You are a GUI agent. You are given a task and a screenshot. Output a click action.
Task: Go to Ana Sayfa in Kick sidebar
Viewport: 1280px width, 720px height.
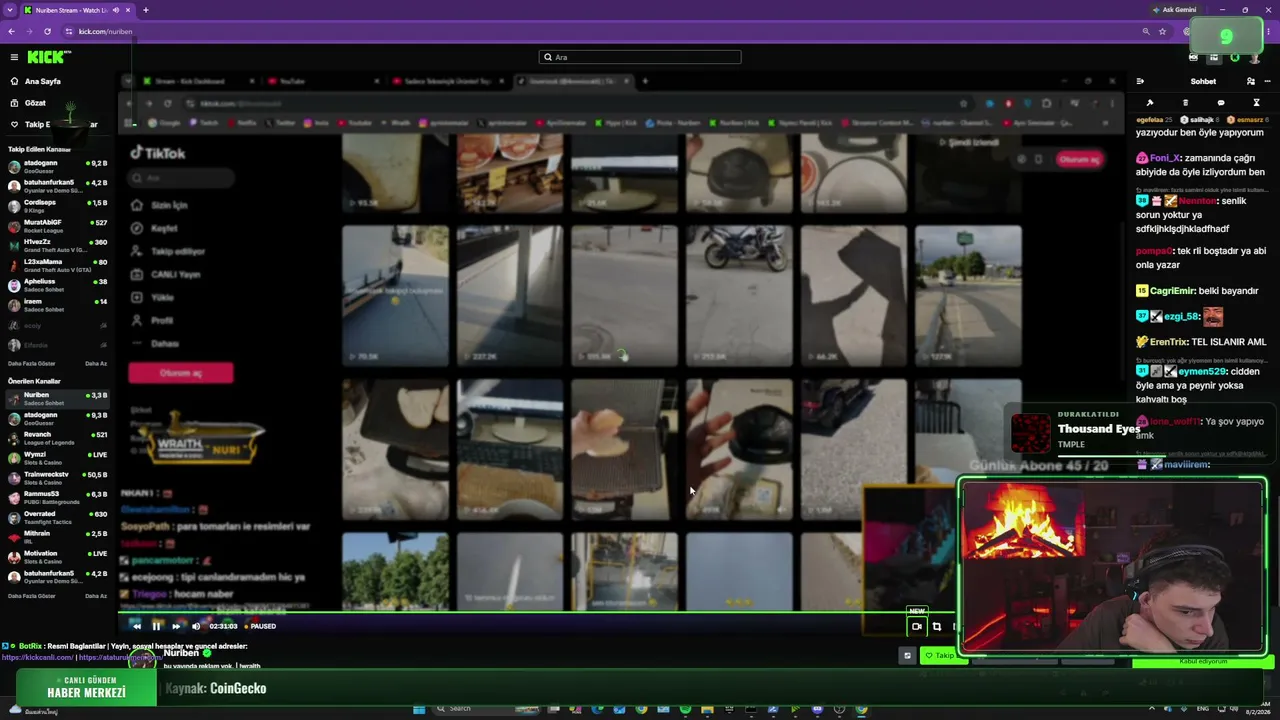point(36,81)
